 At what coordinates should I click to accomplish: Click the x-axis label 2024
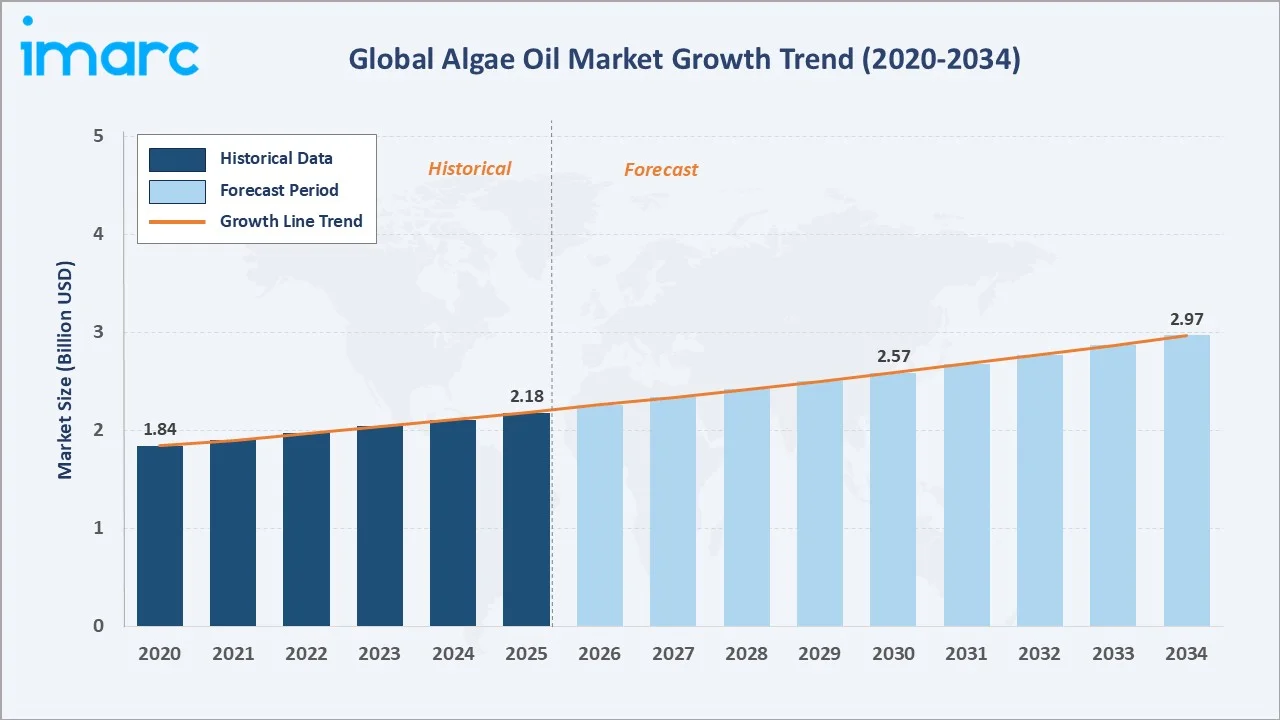453,654
